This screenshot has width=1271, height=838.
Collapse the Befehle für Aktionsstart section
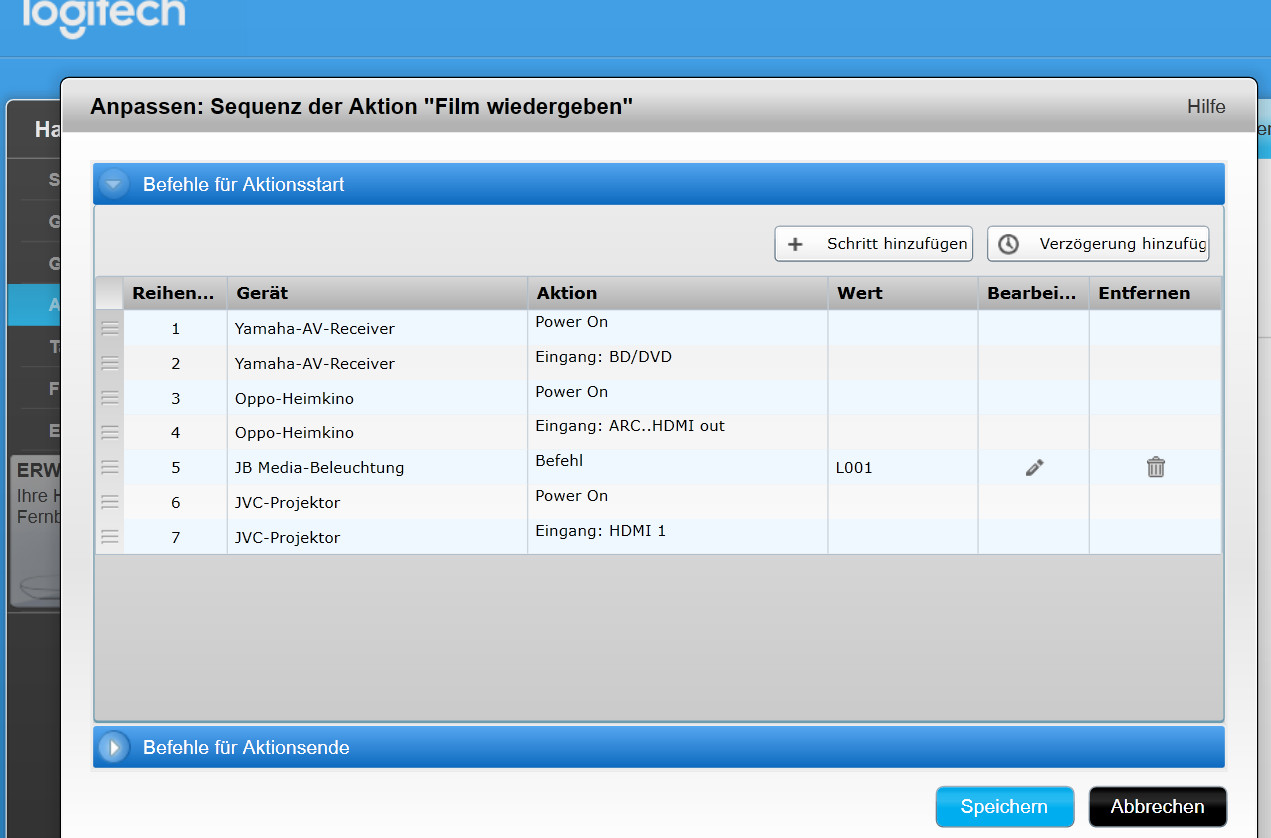pos(114,184)
